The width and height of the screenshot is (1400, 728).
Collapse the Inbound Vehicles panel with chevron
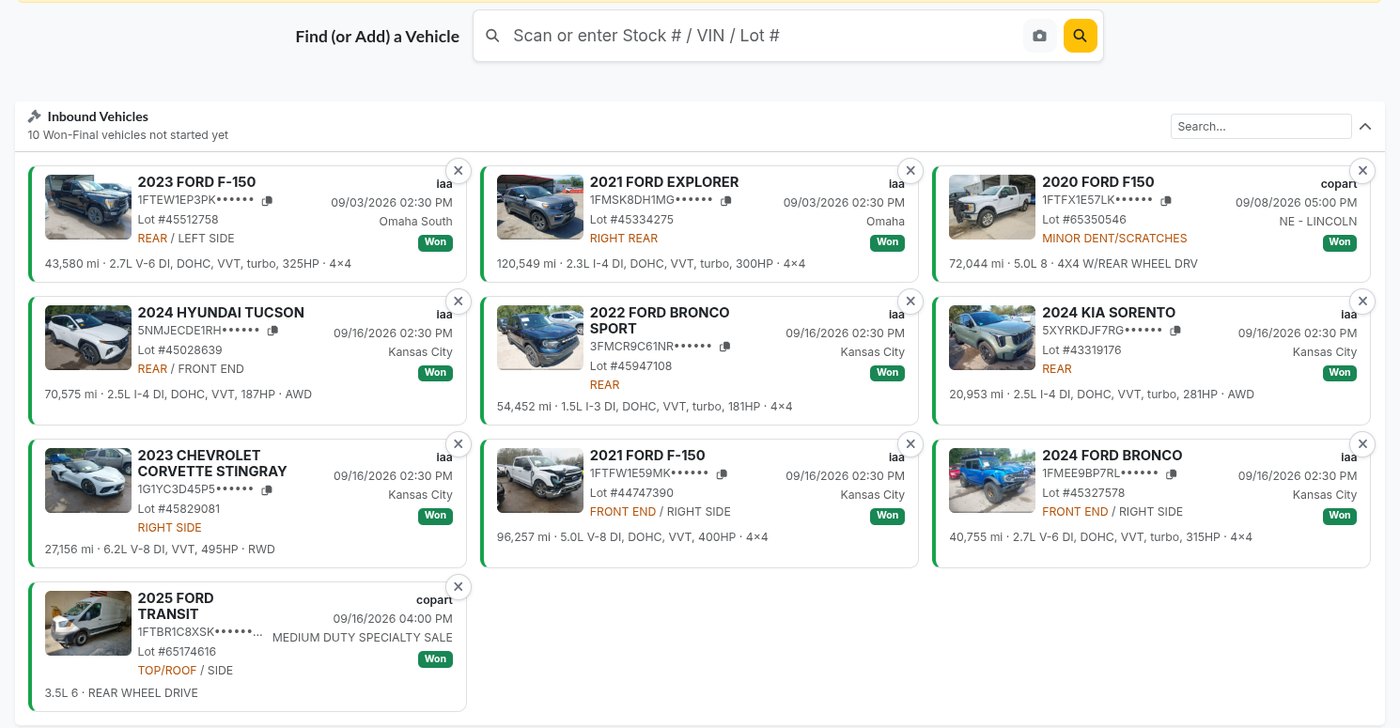[1365, 126]
